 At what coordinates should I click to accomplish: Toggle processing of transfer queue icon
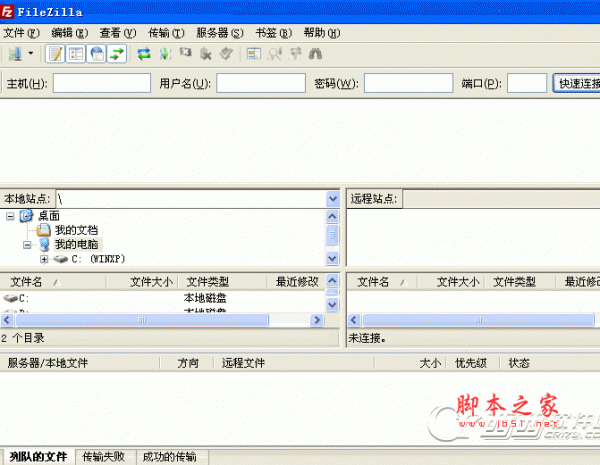coord(165,54)
